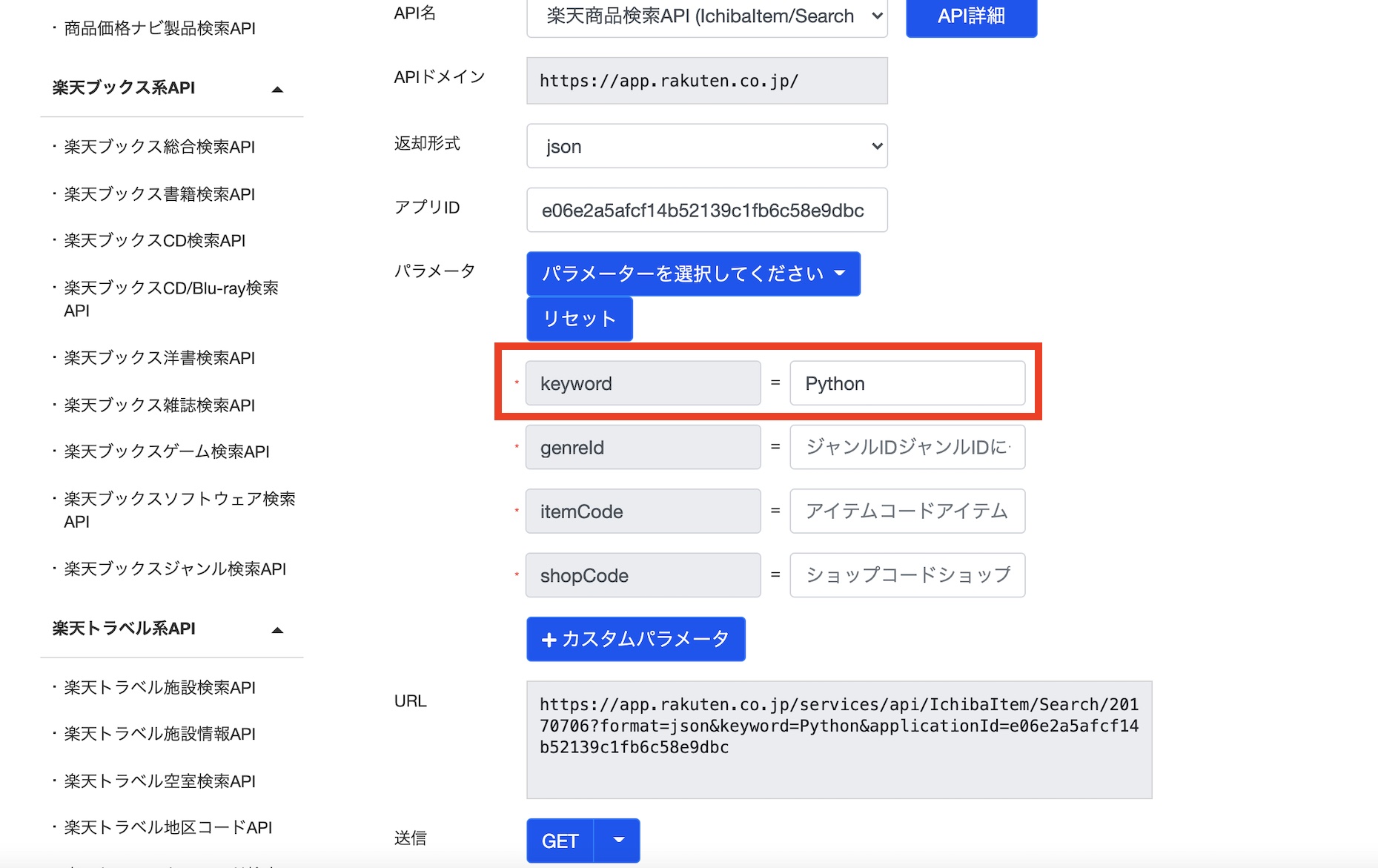The image size is (1378, 868).
Task: Open 楽天トラベル施設検索API link
Action: [159, 687]
